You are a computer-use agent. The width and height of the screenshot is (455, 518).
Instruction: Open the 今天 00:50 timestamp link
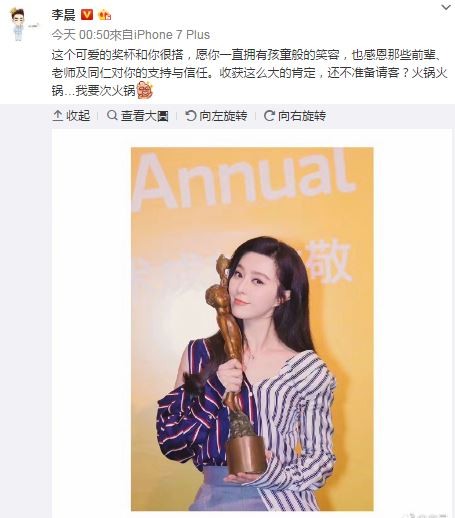tap(81, 35)
